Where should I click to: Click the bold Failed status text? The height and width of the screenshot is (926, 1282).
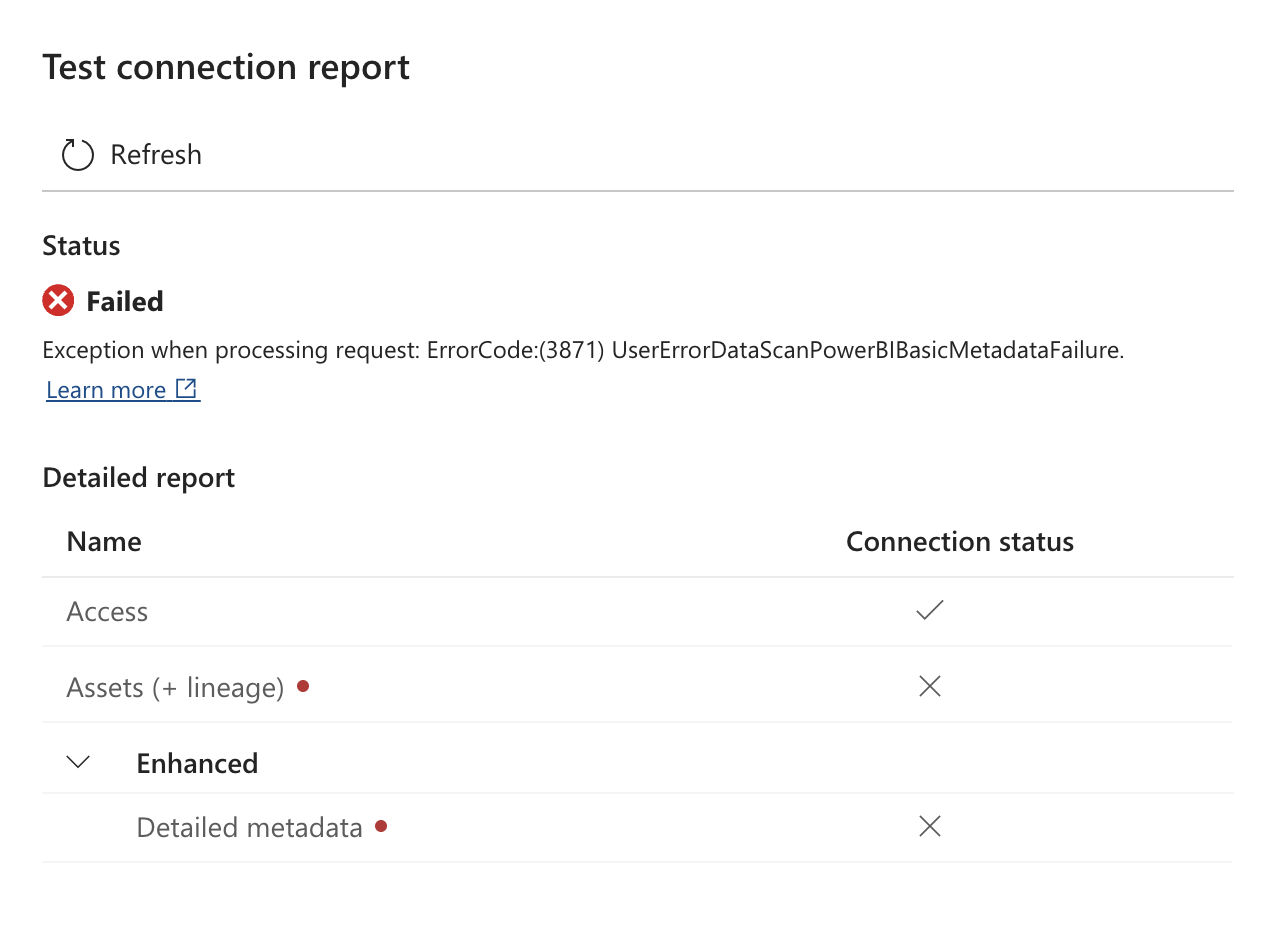pos(125,302)
